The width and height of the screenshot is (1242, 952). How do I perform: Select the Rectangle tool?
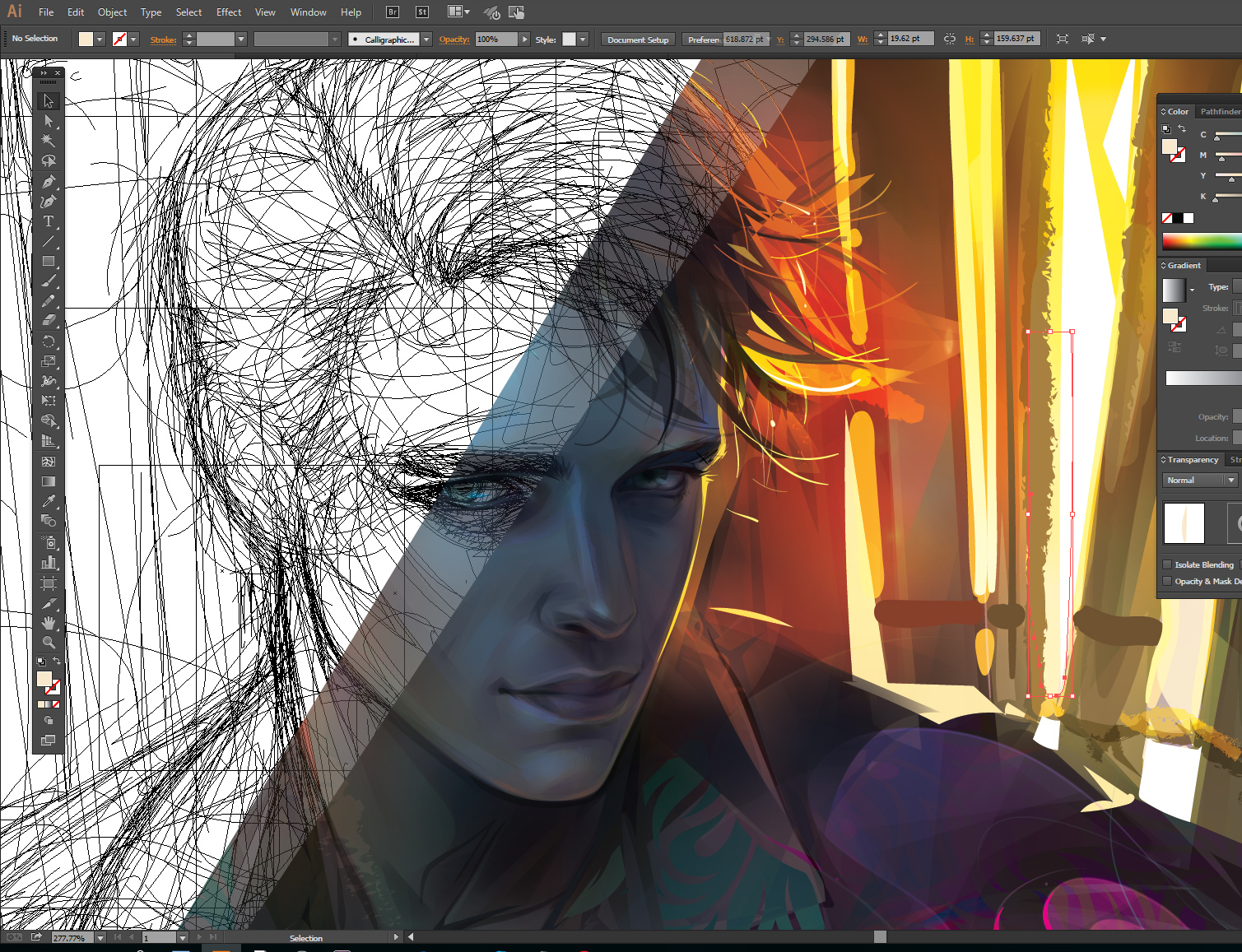pyautogui.click(x=49, y=262)
